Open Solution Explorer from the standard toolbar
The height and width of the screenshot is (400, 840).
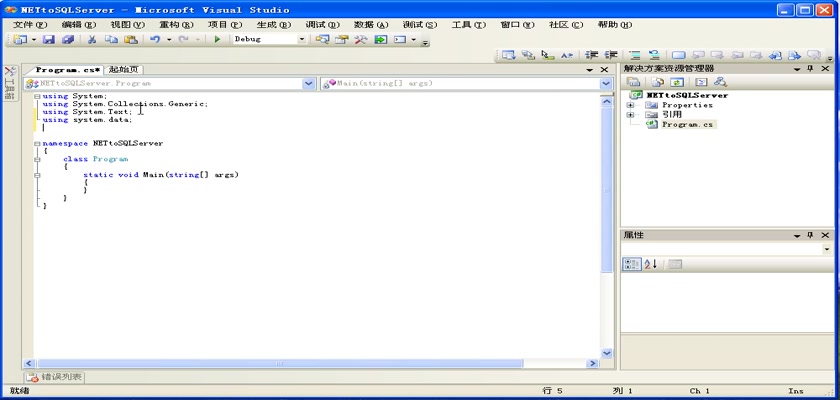322,40
